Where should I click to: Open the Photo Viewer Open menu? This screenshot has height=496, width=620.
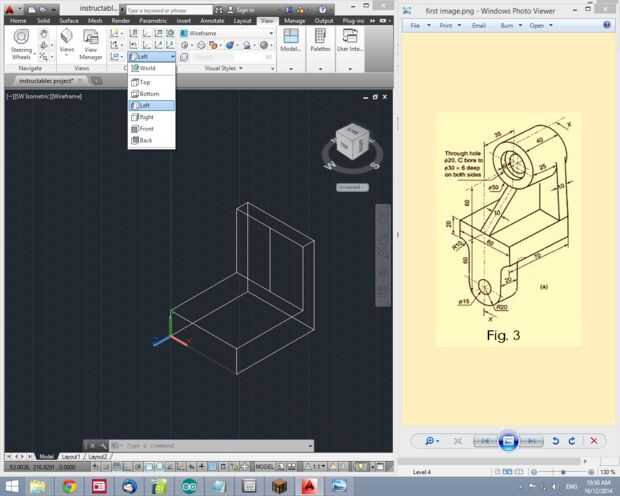(x=541, y=25)
